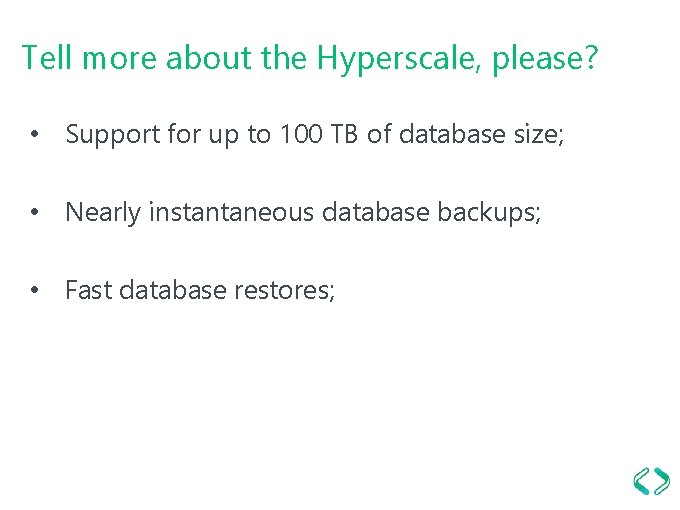Click the '100 TB' text in first bullet
The image size is (680, 510).
click(319, 134)
